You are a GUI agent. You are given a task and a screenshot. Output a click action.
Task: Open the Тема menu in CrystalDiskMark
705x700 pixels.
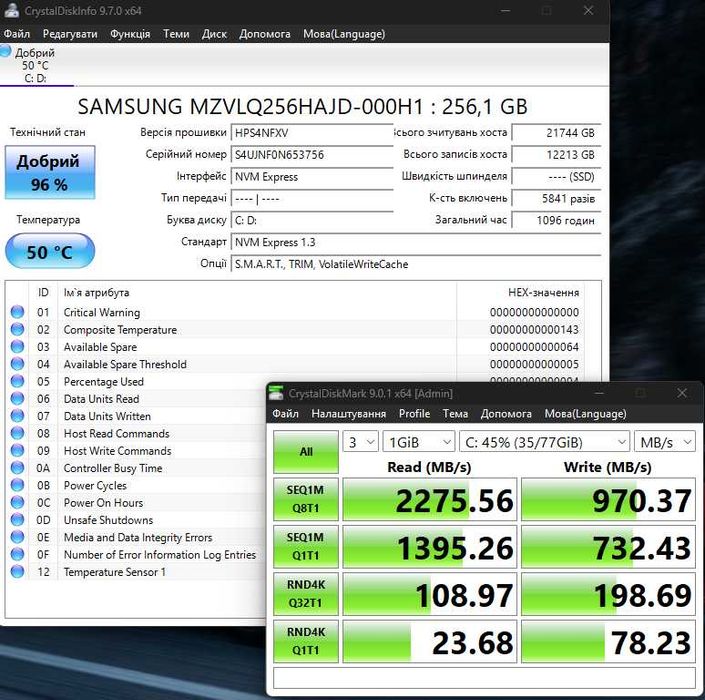[455, 414]
